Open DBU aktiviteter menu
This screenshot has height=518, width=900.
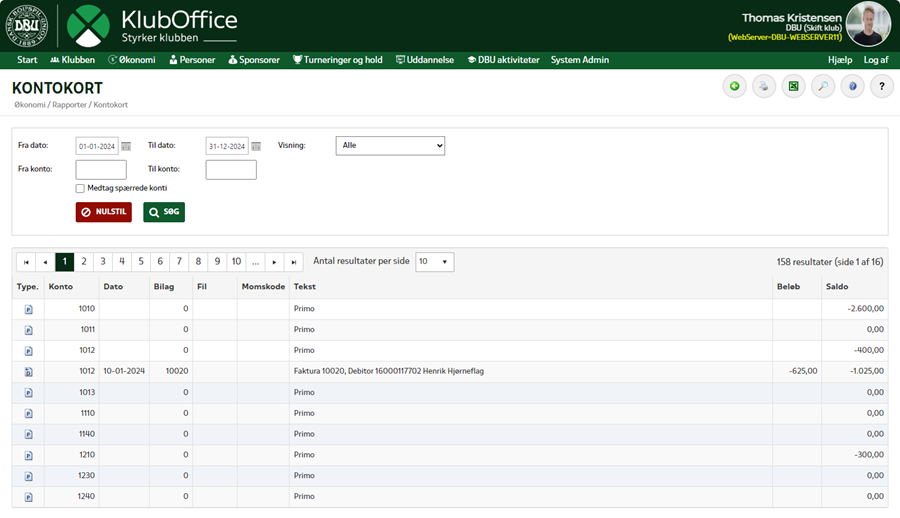pyautogui.click(x=503, y=60)
